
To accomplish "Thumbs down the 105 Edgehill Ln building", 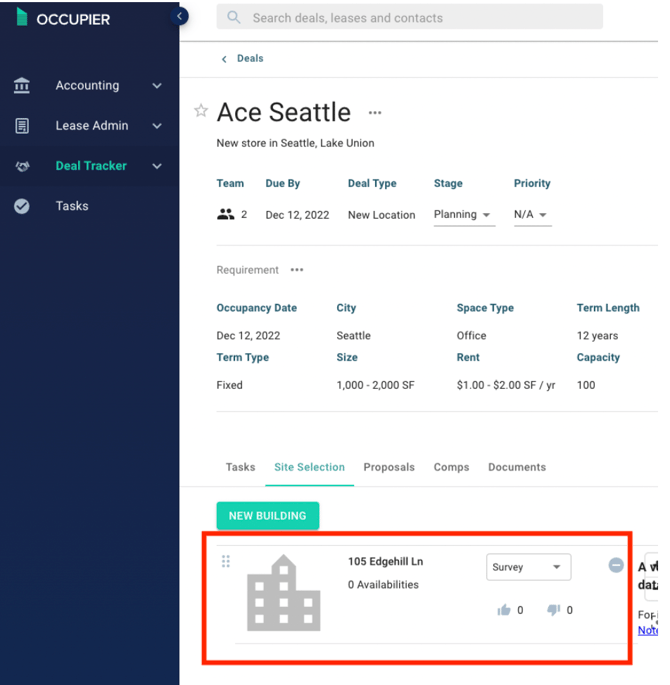I will pos(553,610).
